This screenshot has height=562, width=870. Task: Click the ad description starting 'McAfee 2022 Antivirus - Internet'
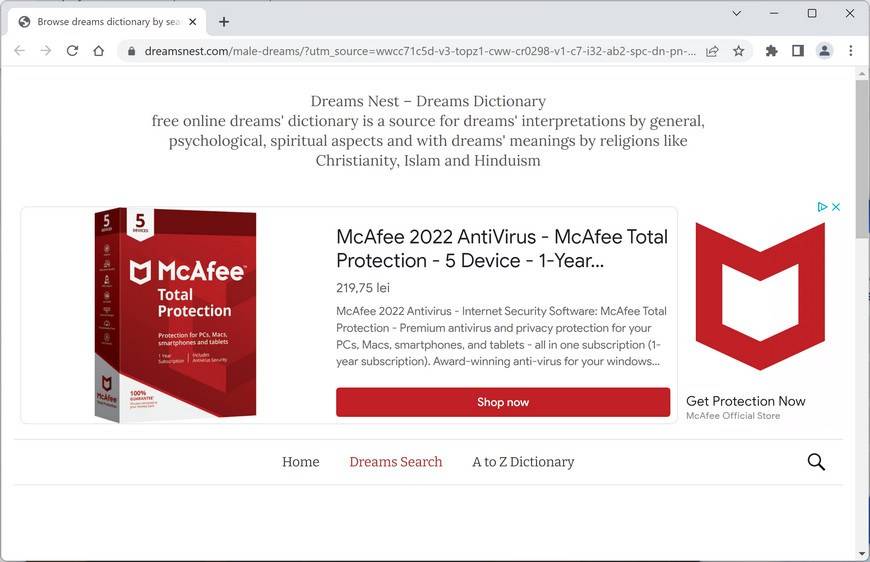[x=502, y=336]
